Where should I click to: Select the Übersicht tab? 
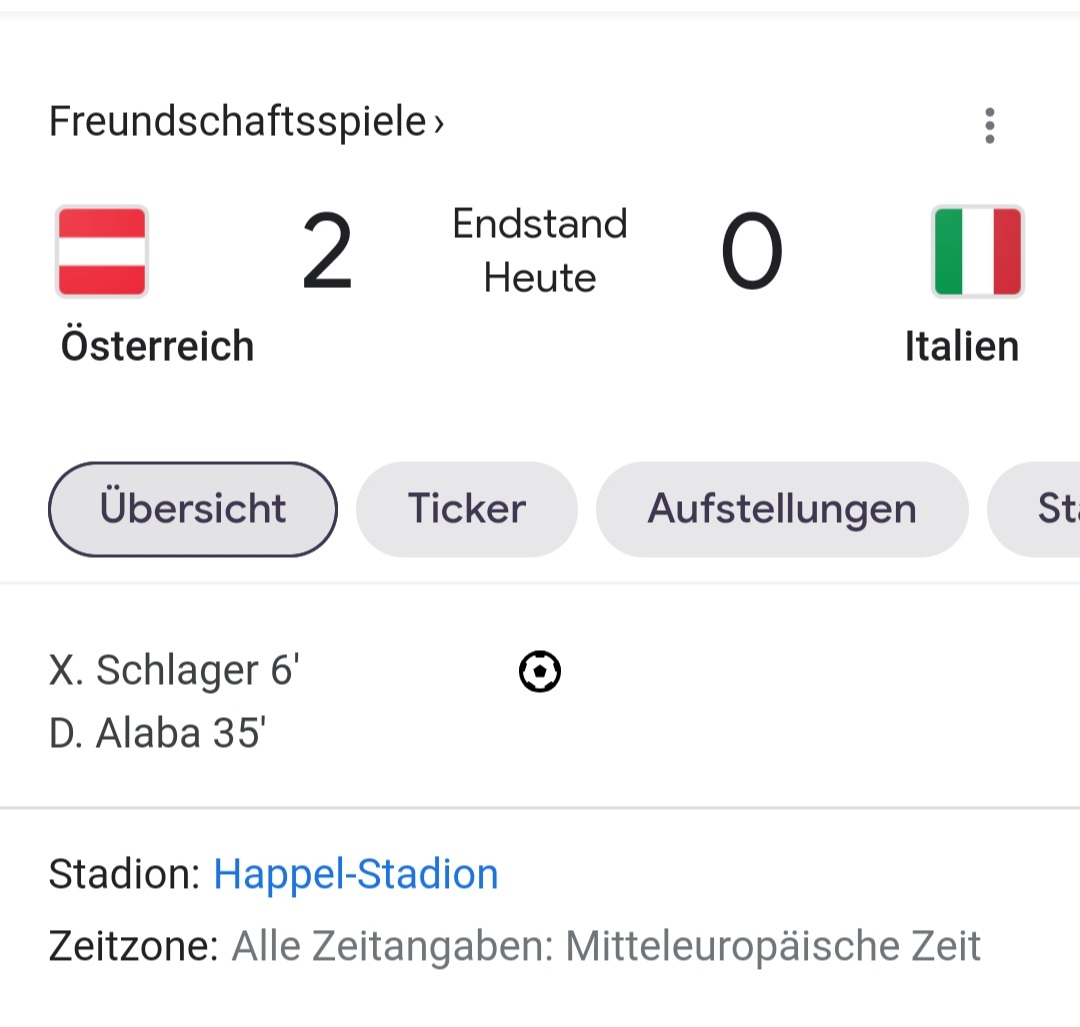tap(193, 509)
